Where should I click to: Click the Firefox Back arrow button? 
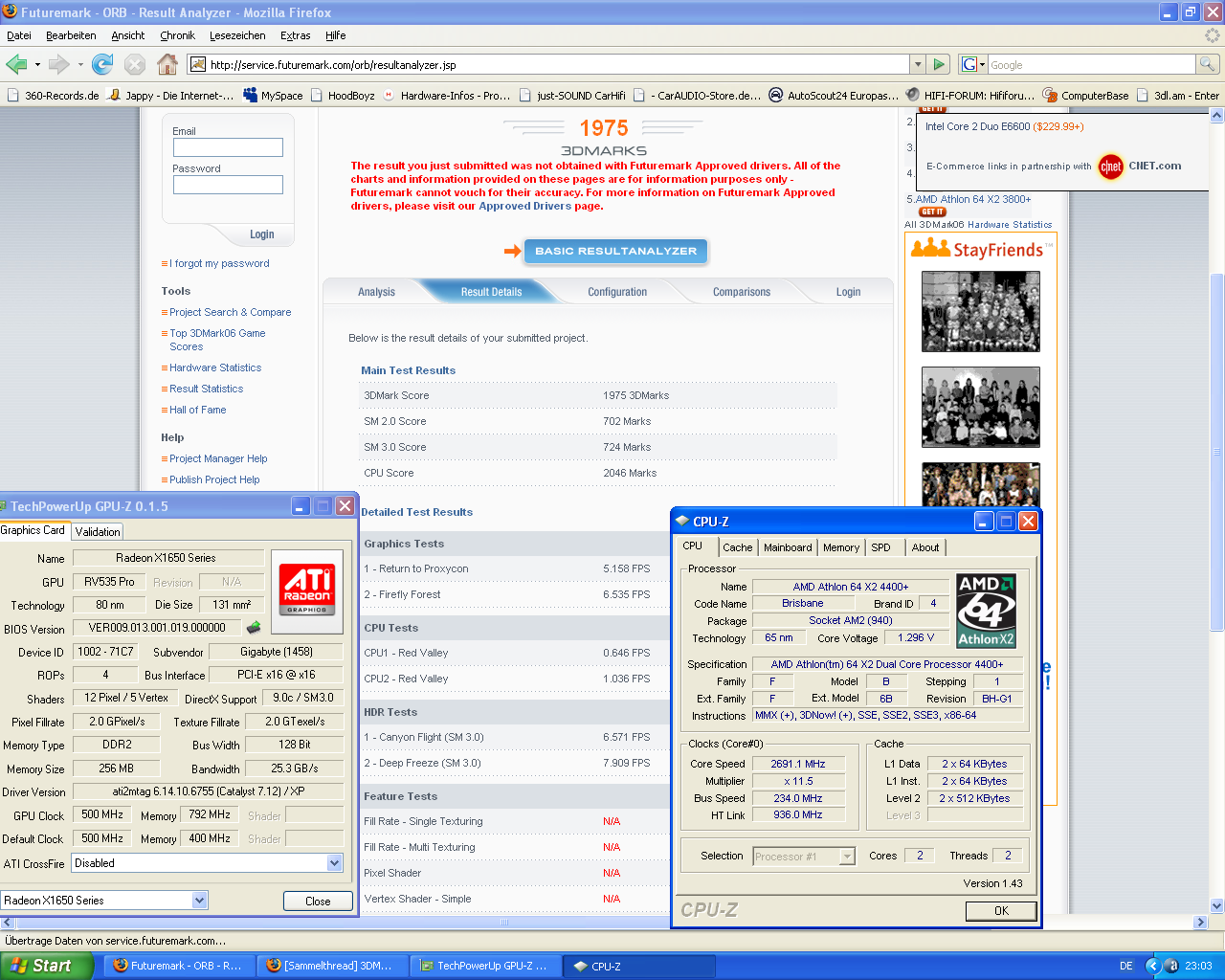(16, 64)
